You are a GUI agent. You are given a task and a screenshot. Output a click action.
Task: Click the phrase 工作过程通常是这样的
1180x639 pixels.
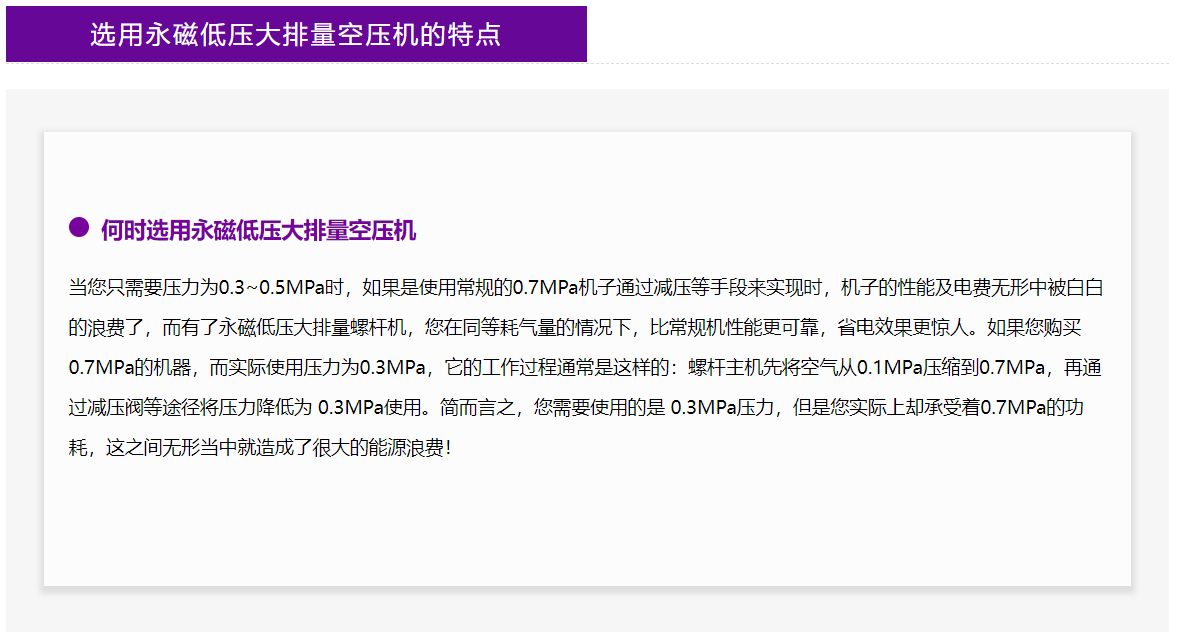573,367
